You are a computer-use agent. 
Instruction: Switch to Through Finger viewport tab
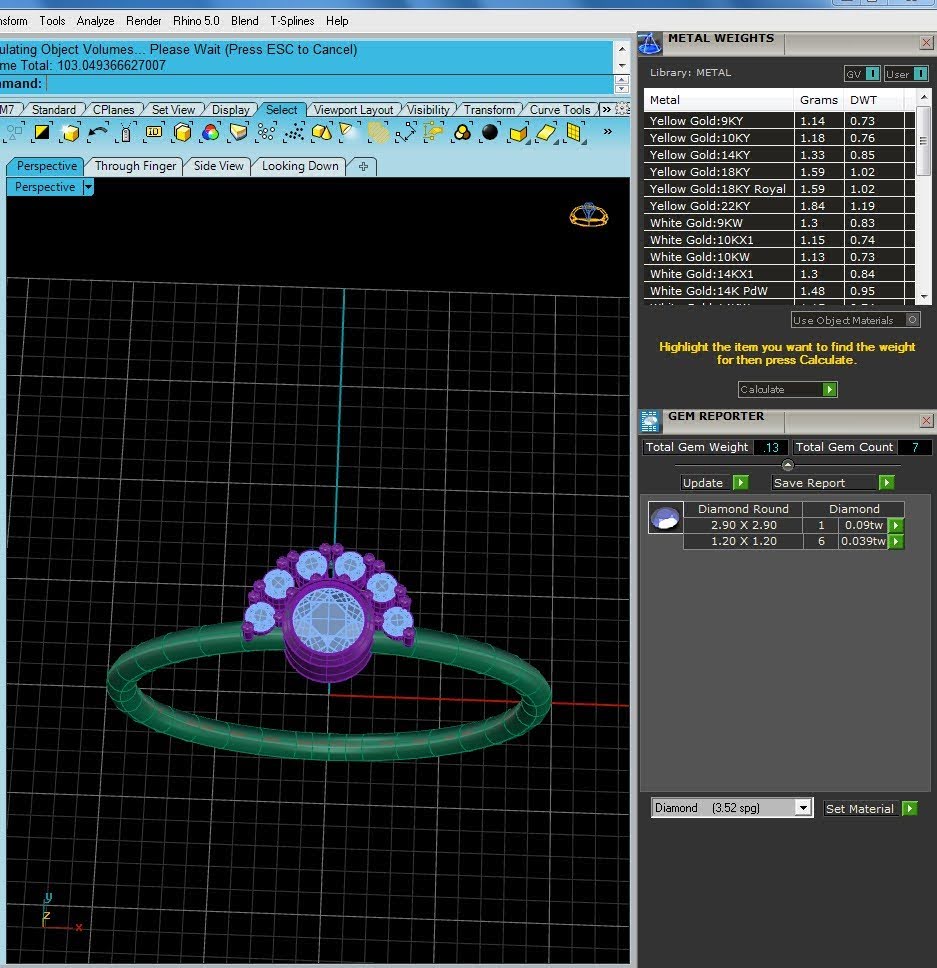click(135, 166)
